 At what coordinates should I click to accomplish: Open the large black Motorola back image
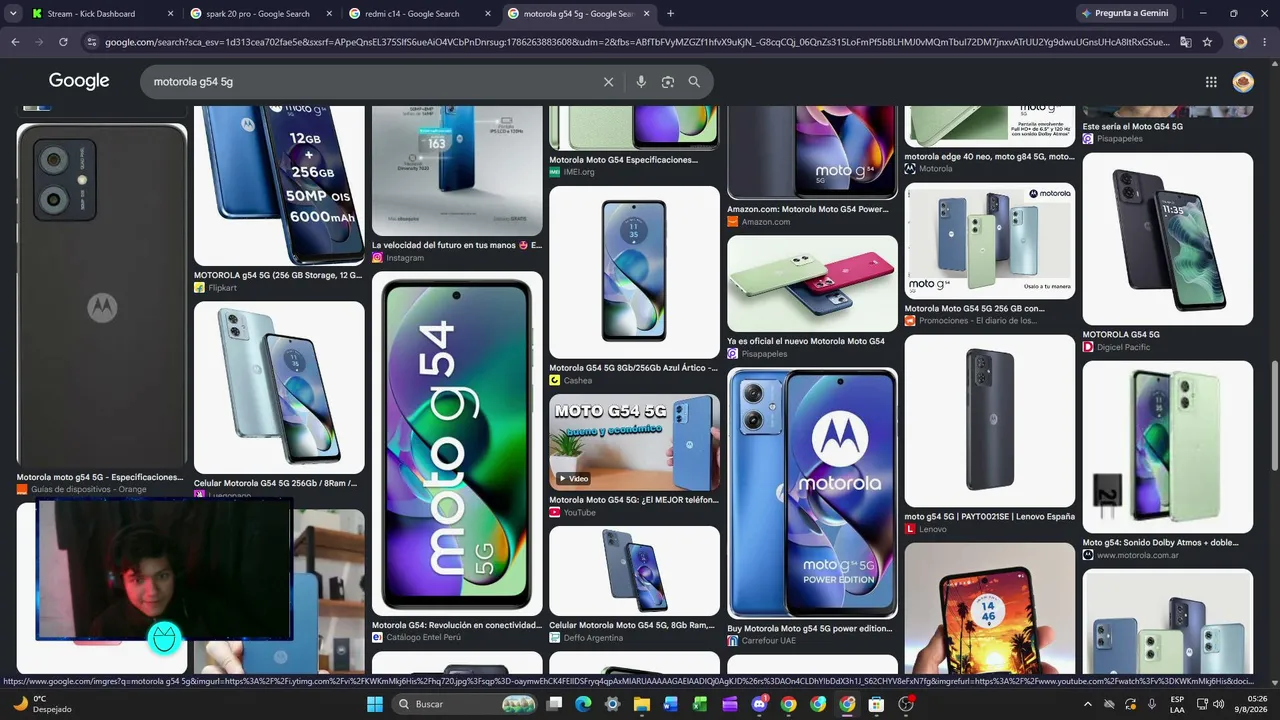coord(102,295)
